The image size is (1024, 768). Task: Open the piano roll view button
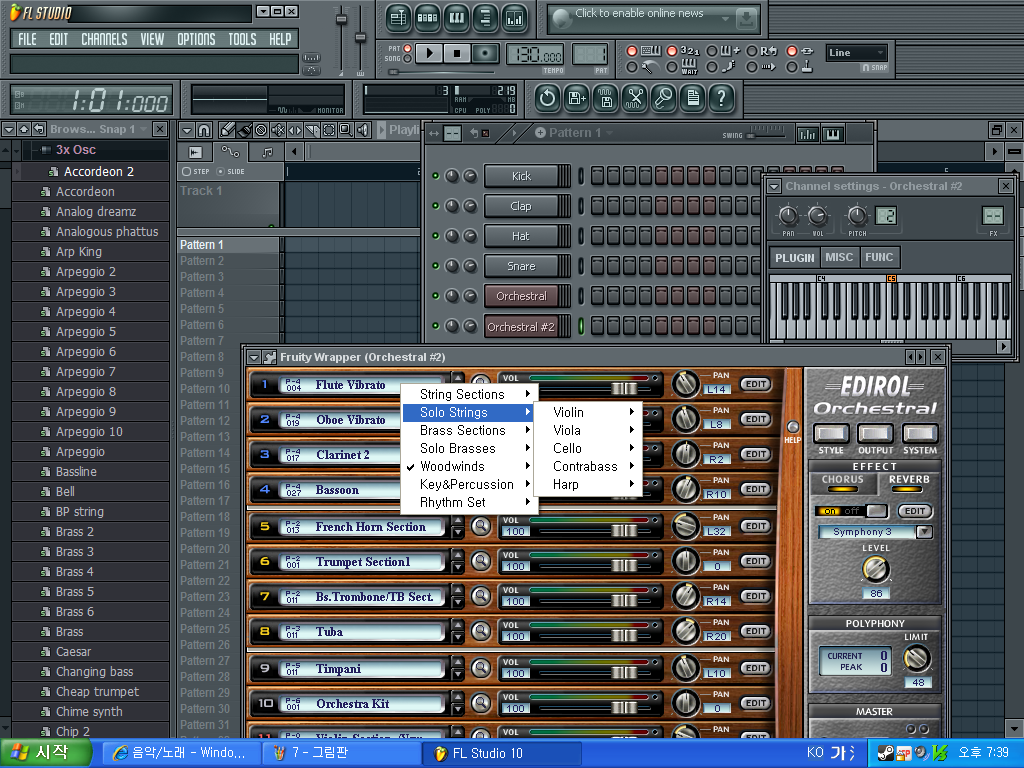(456, 18)
